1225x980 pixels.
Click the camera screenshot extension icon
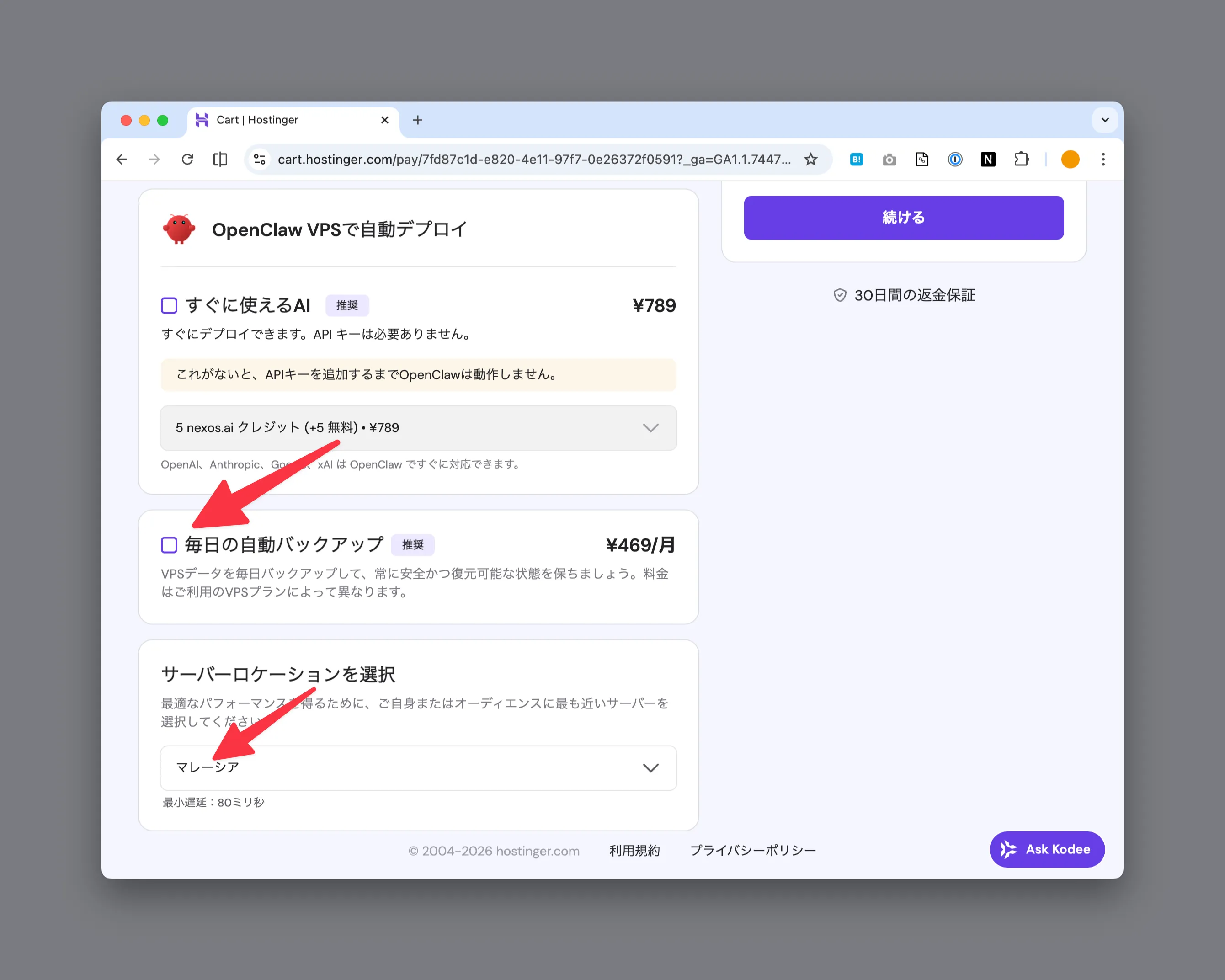tap(889, 159)
